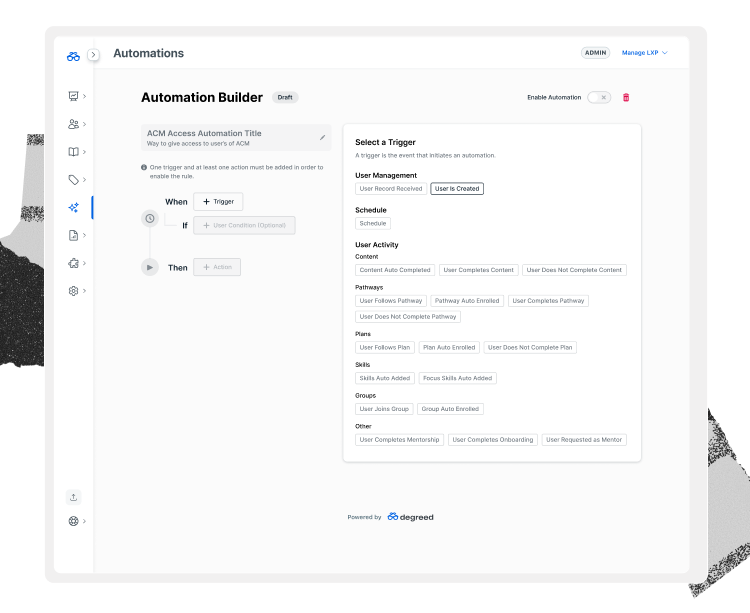This screenshot has height=613, width=750.
Task: Click the upload icon at sidebar bottom
Action: coord(73,497)
